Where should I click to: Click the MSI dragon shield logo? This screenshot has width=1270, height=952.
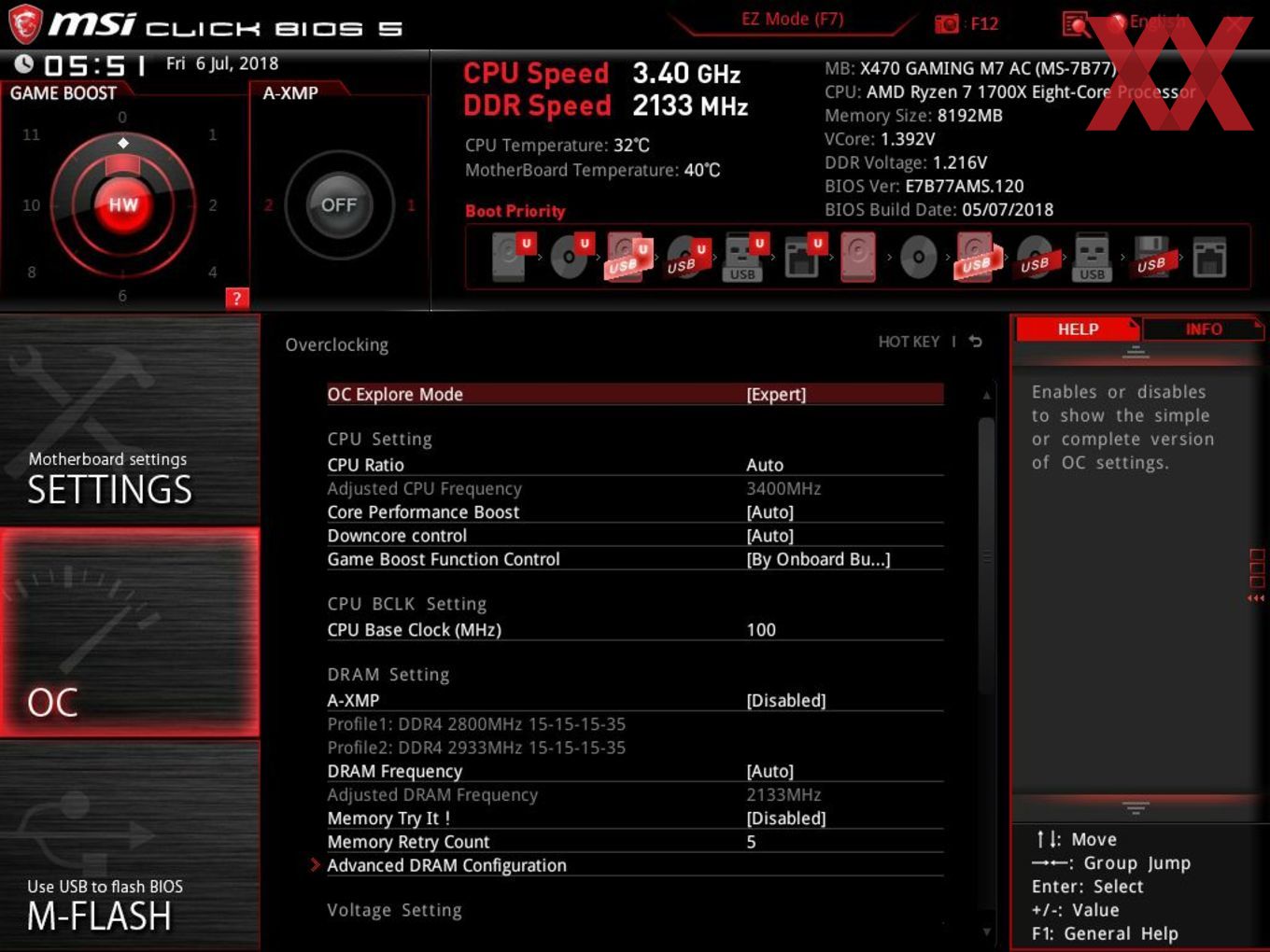(25, 23)
